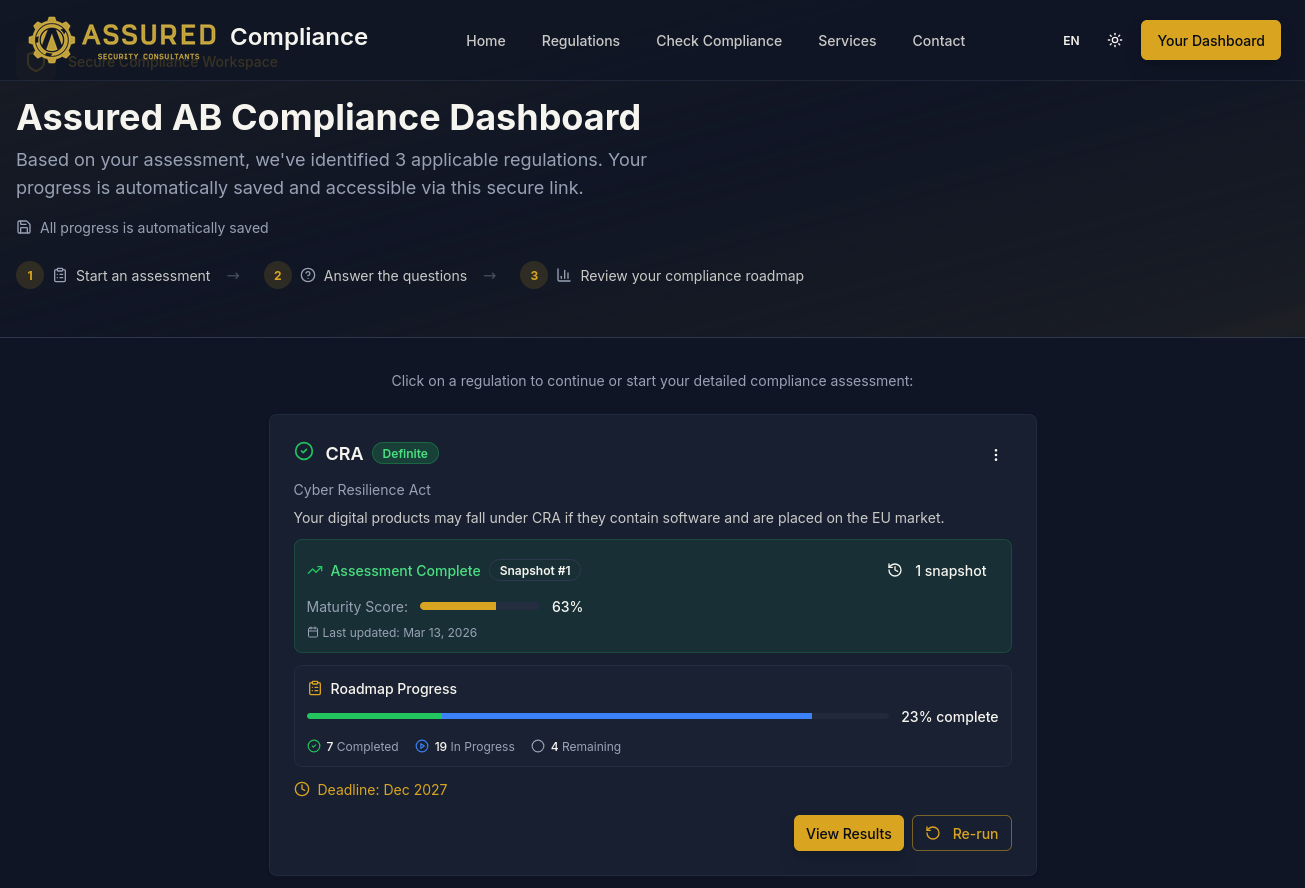Click the Answer the questions step label
Image resolution: width=1305 pixels, height=888 pixels.
(x=395, y=275)
